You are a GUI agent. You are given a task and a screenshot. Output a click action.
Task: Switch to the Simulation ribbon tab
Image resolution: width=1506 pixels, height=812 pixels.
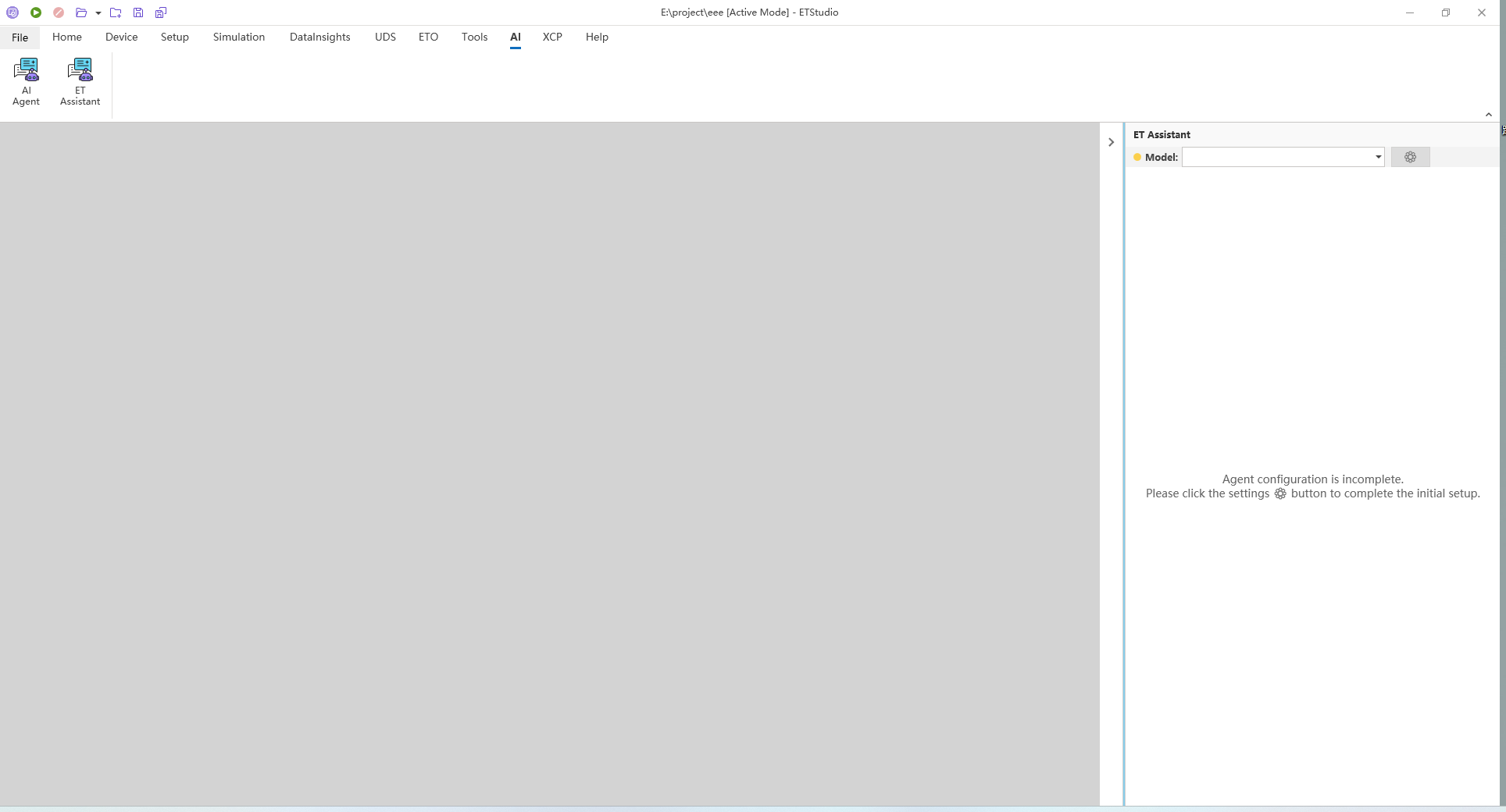tap(239, 37)
